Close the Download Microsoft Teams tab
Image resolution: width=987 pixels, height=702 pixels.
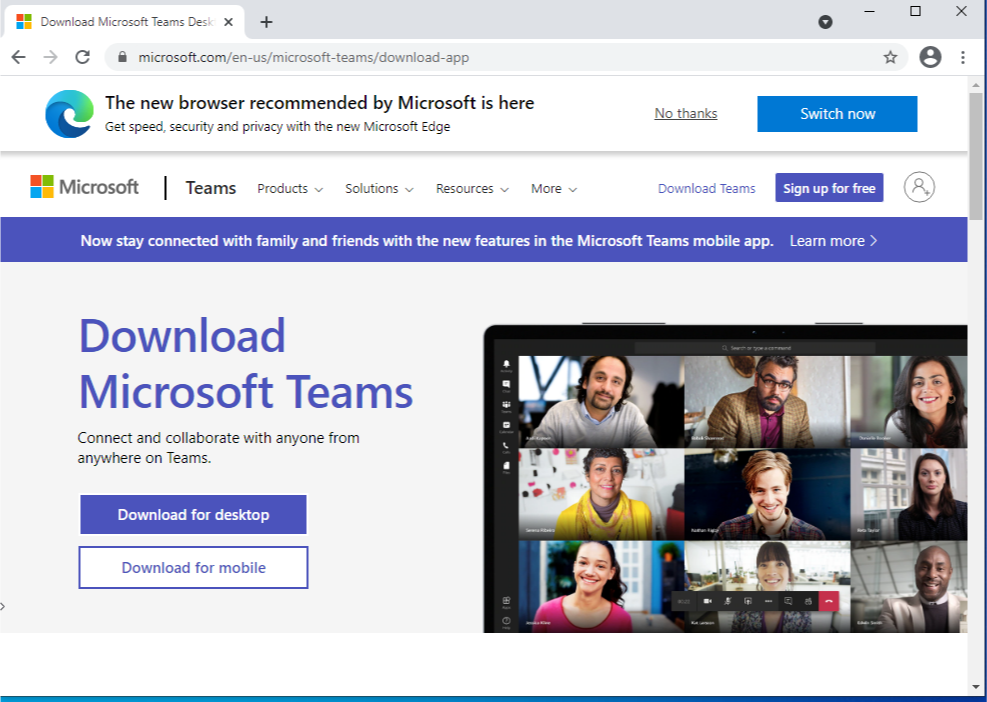(228, 22)
